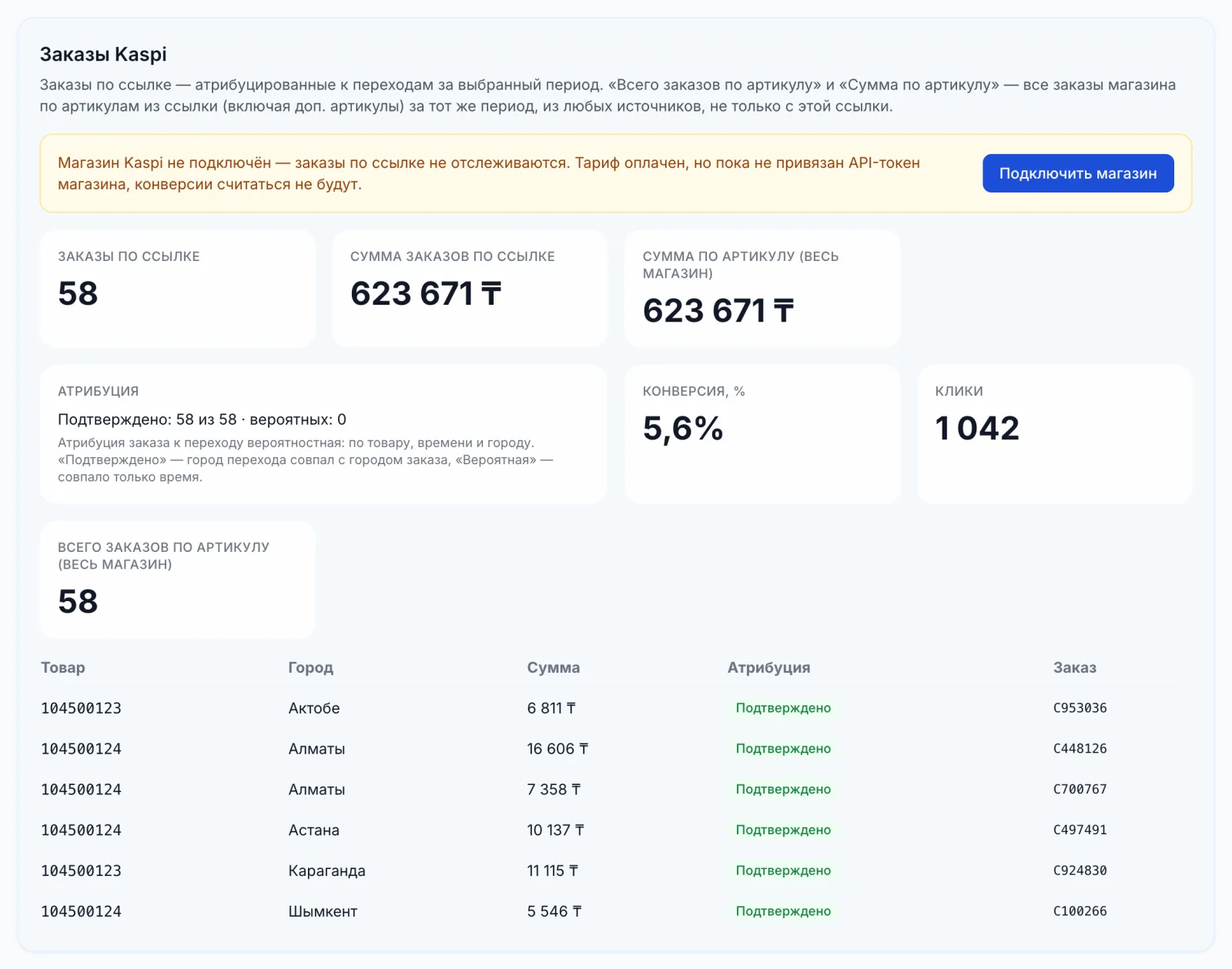
Task: Click the conversion value 5,6%
Action: pyautogui.click(x=683, y=429)
